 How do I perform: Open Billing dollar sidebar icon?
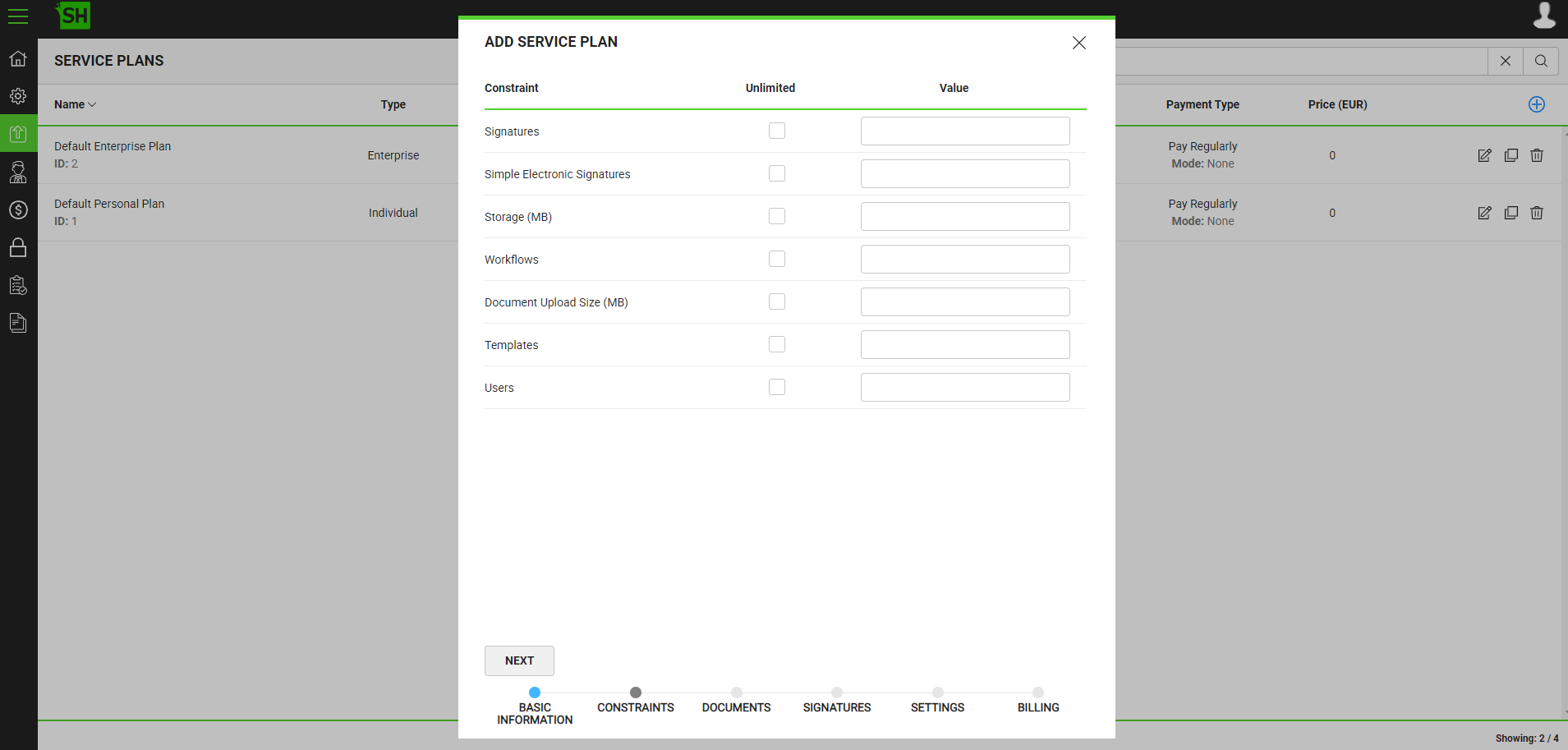pyautogui.click(x=18, y=209)
